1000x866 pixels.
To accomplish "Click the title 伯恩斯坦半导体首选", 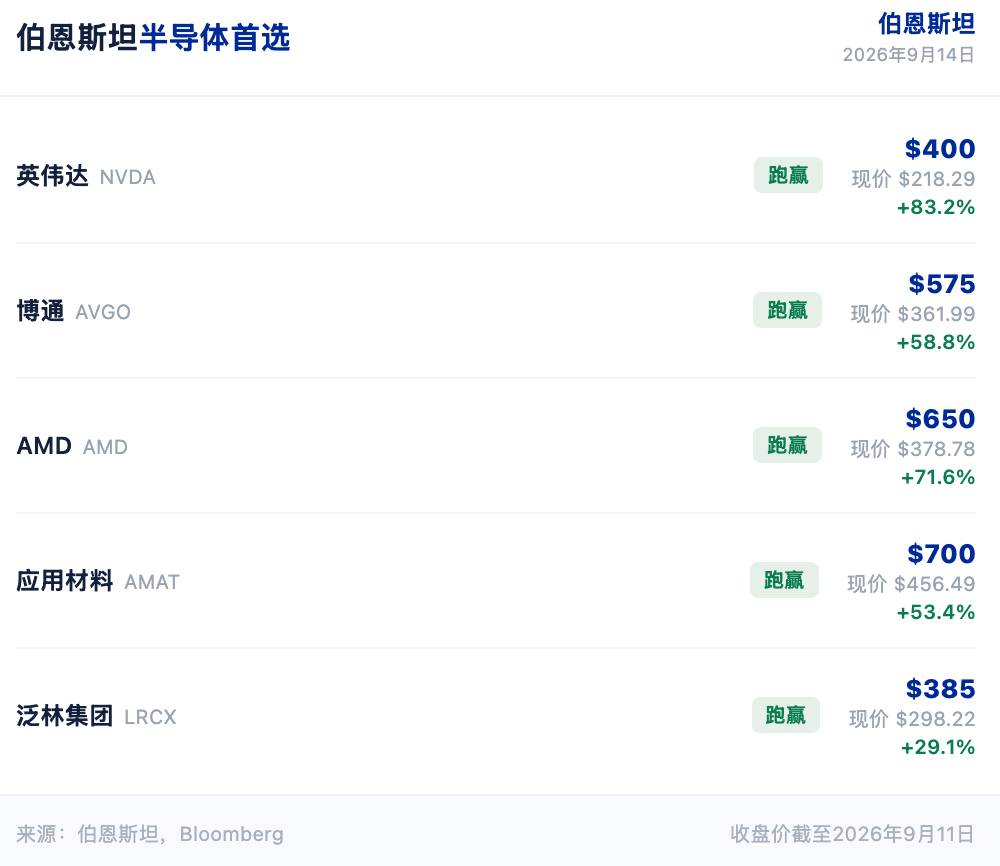I will [153, 38].
